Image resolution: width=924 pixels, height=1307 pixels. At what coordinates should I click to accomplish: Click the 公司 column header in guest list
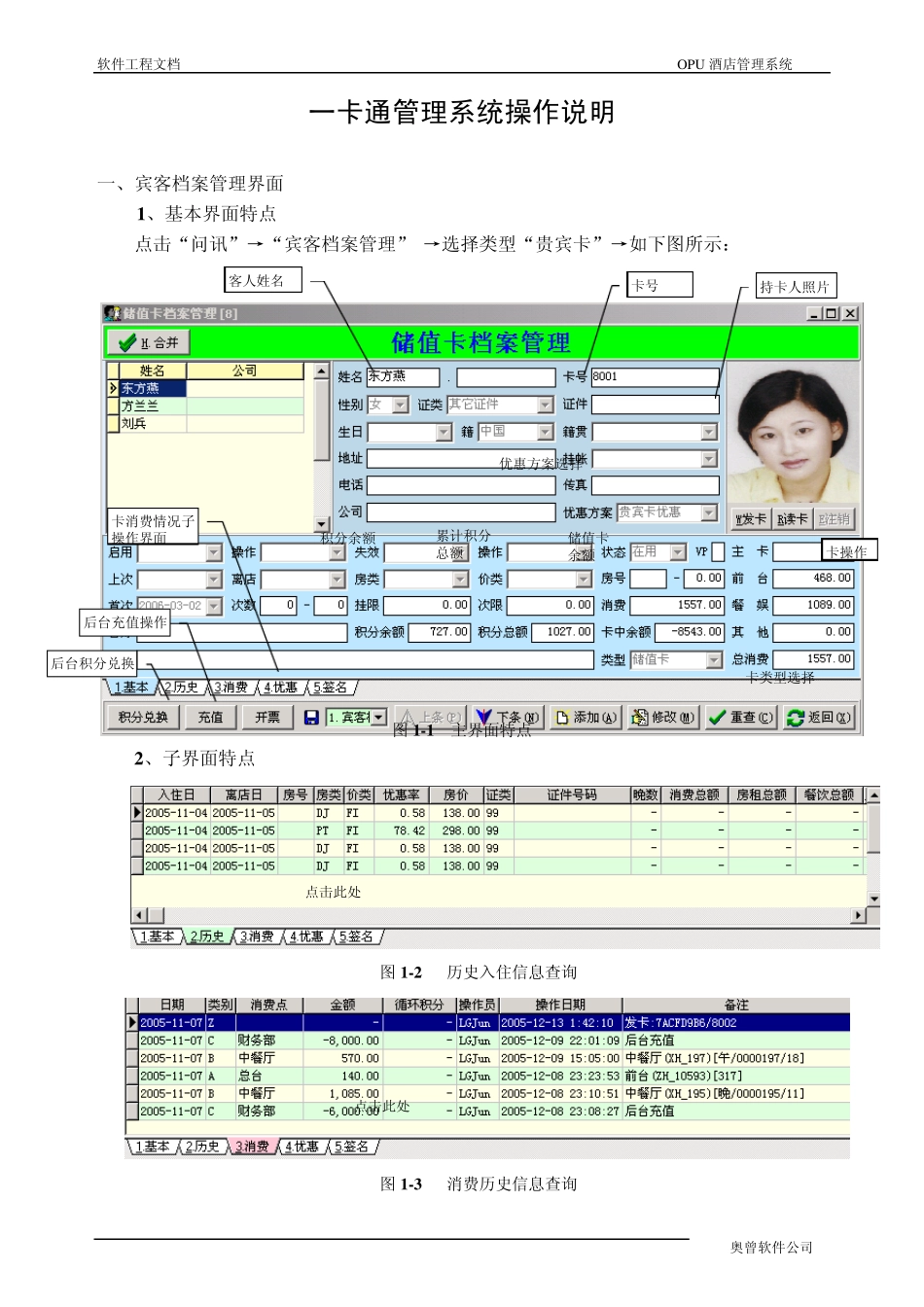(245, 371)
